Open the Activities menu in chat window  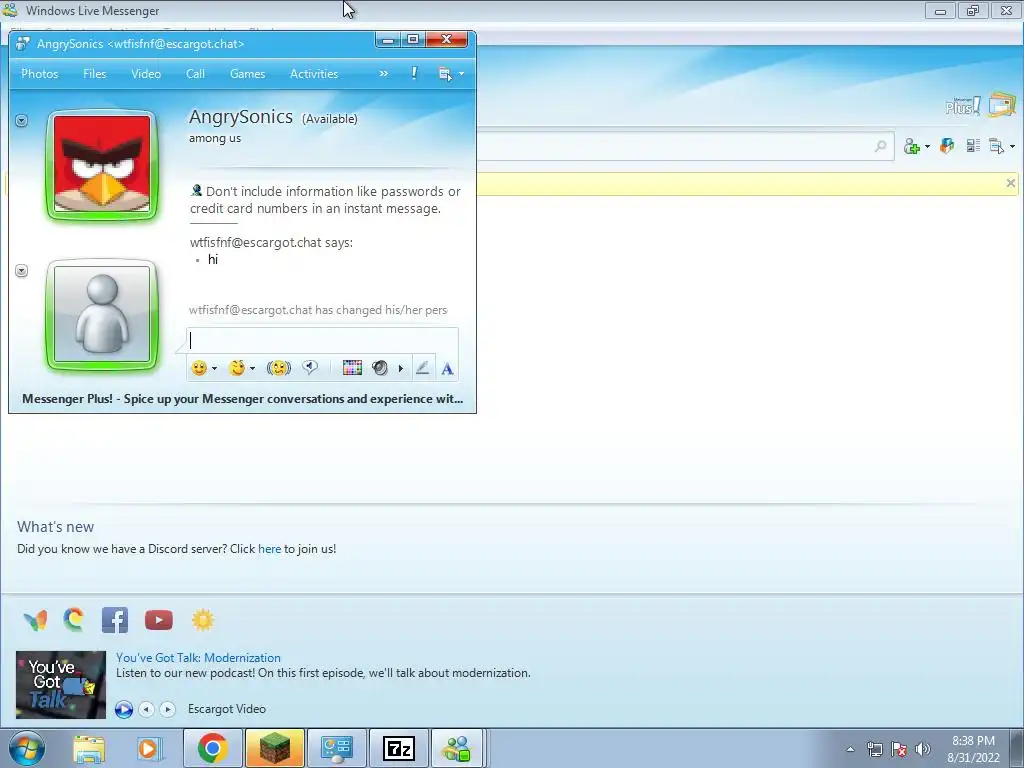point(314,74)
